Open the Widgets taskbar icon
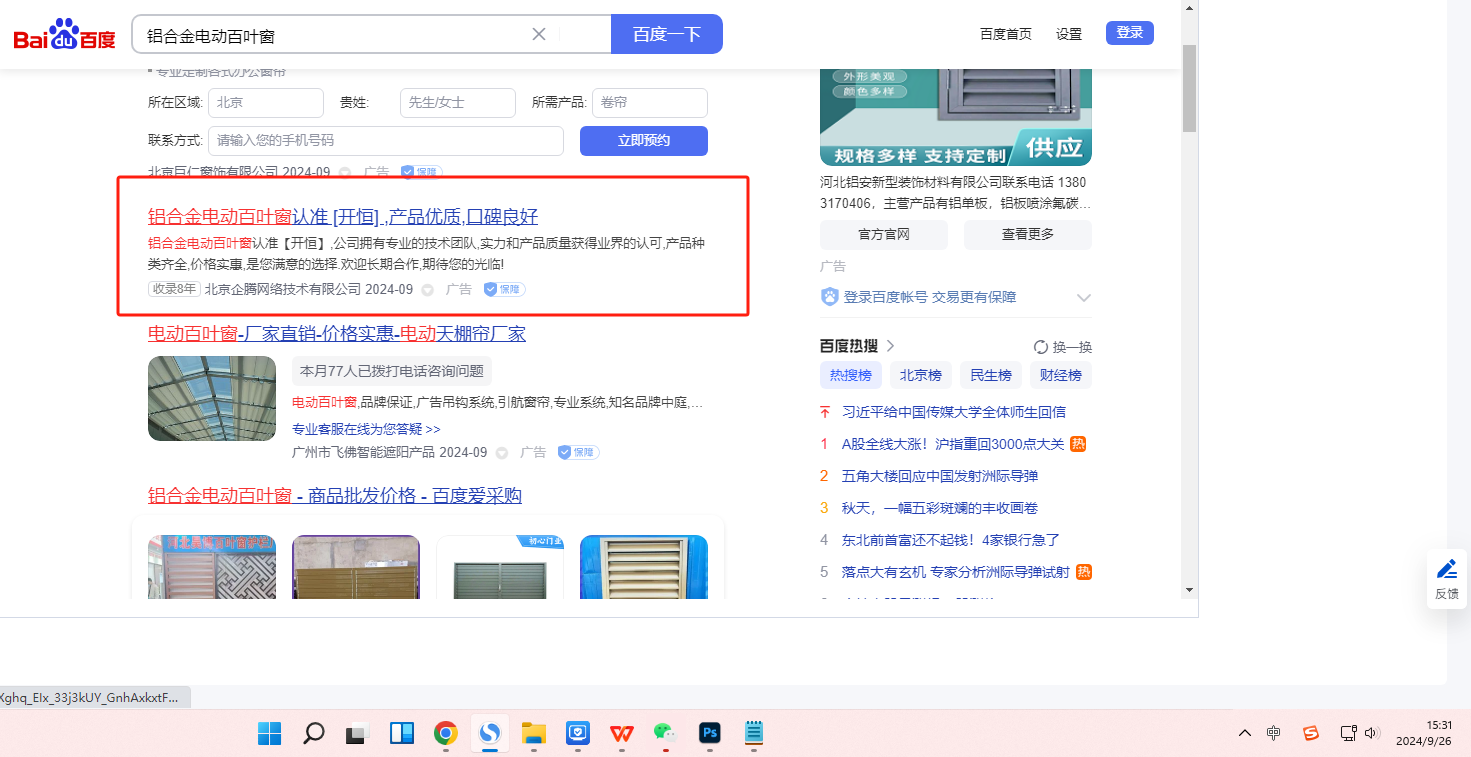 coord(402,734)
